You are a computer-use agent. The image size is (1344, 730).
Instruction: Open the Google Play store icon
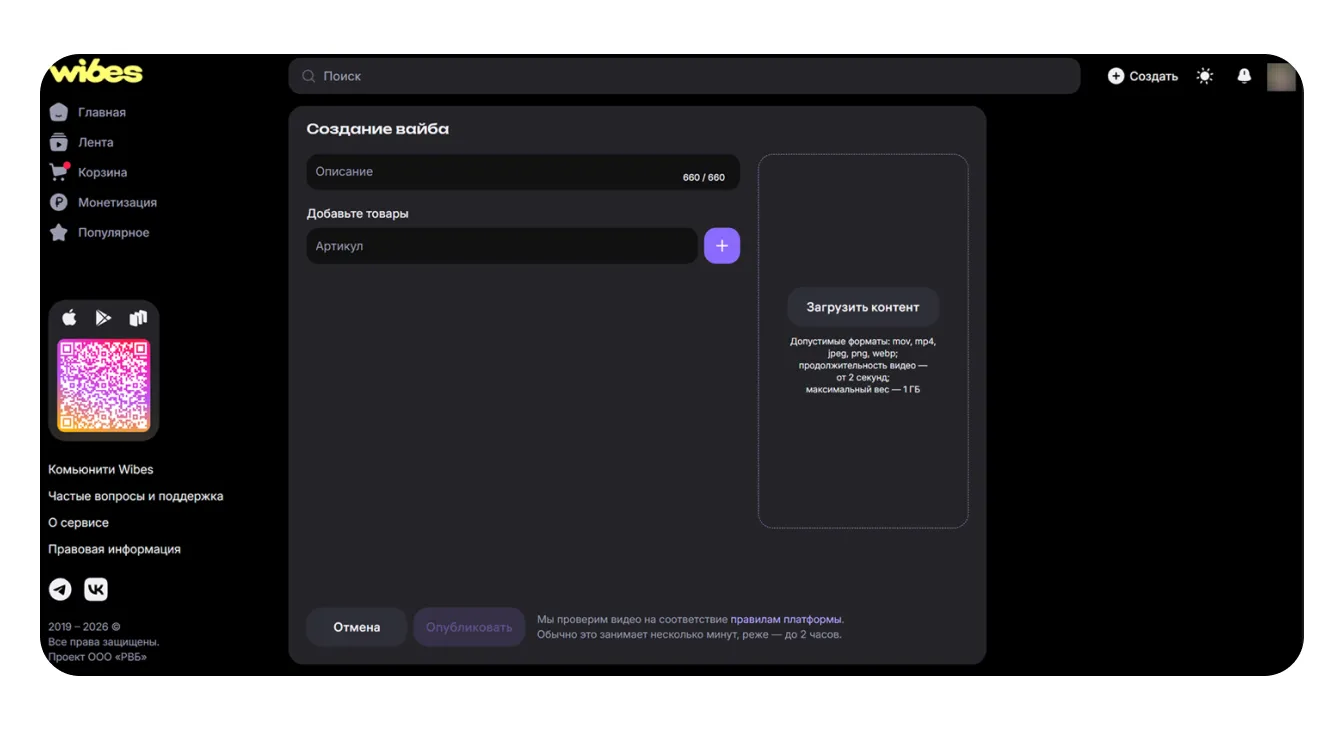tap(103, 318)
